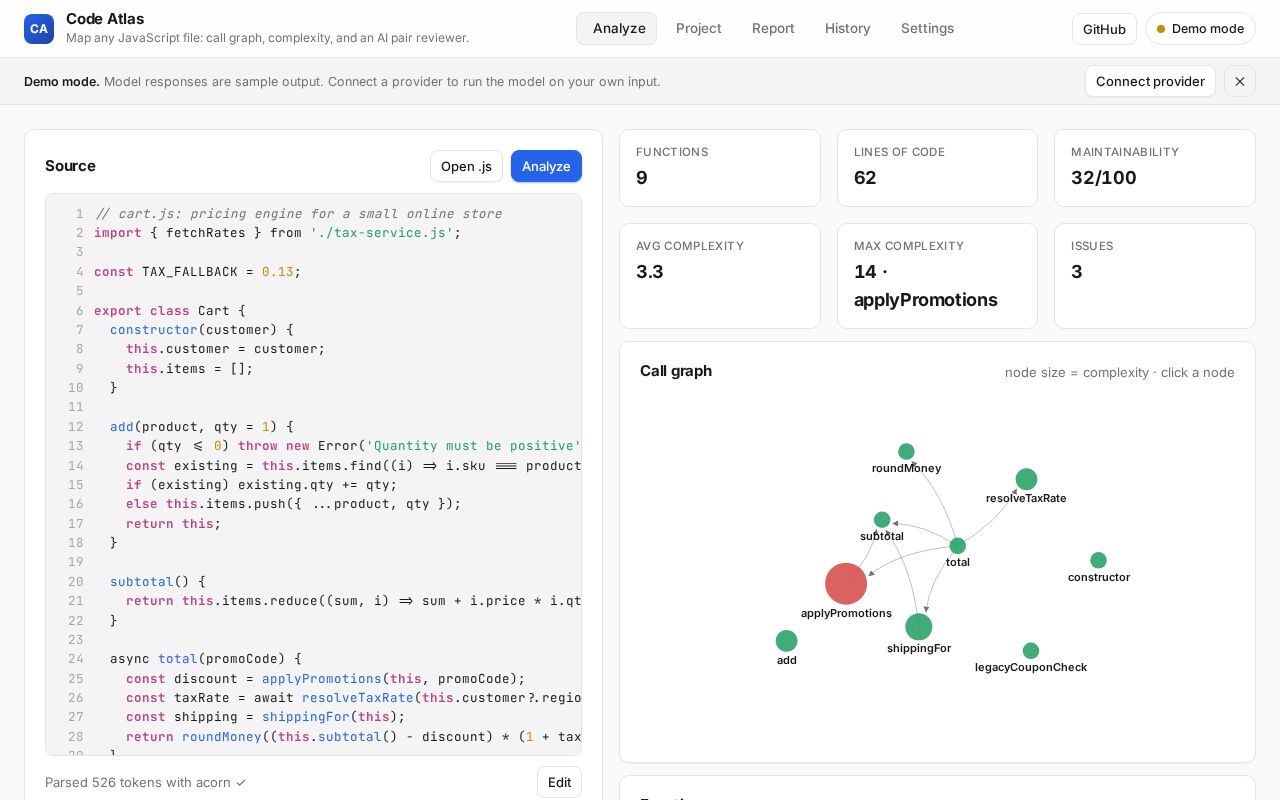Select the subtotal graph node

(882, 520)
